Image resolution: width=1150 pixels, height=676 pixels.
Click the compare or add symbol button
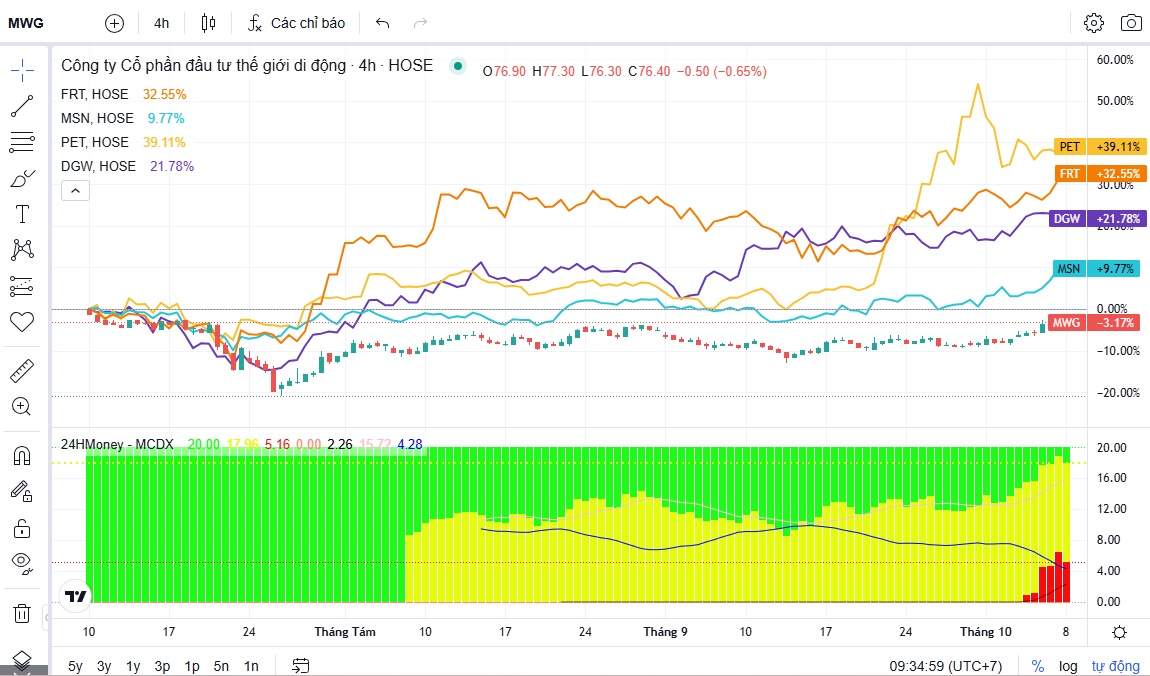pyautogui.click(x=114, y=23)
